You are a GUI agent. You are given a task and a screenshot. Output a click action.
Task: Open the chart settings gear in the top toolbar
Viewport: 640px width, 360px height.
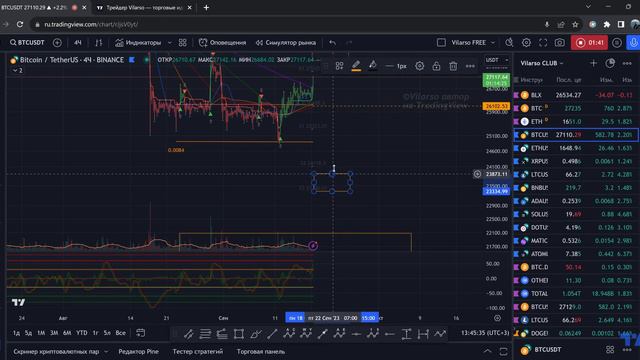pyautogui.click(x=526, y=42)
